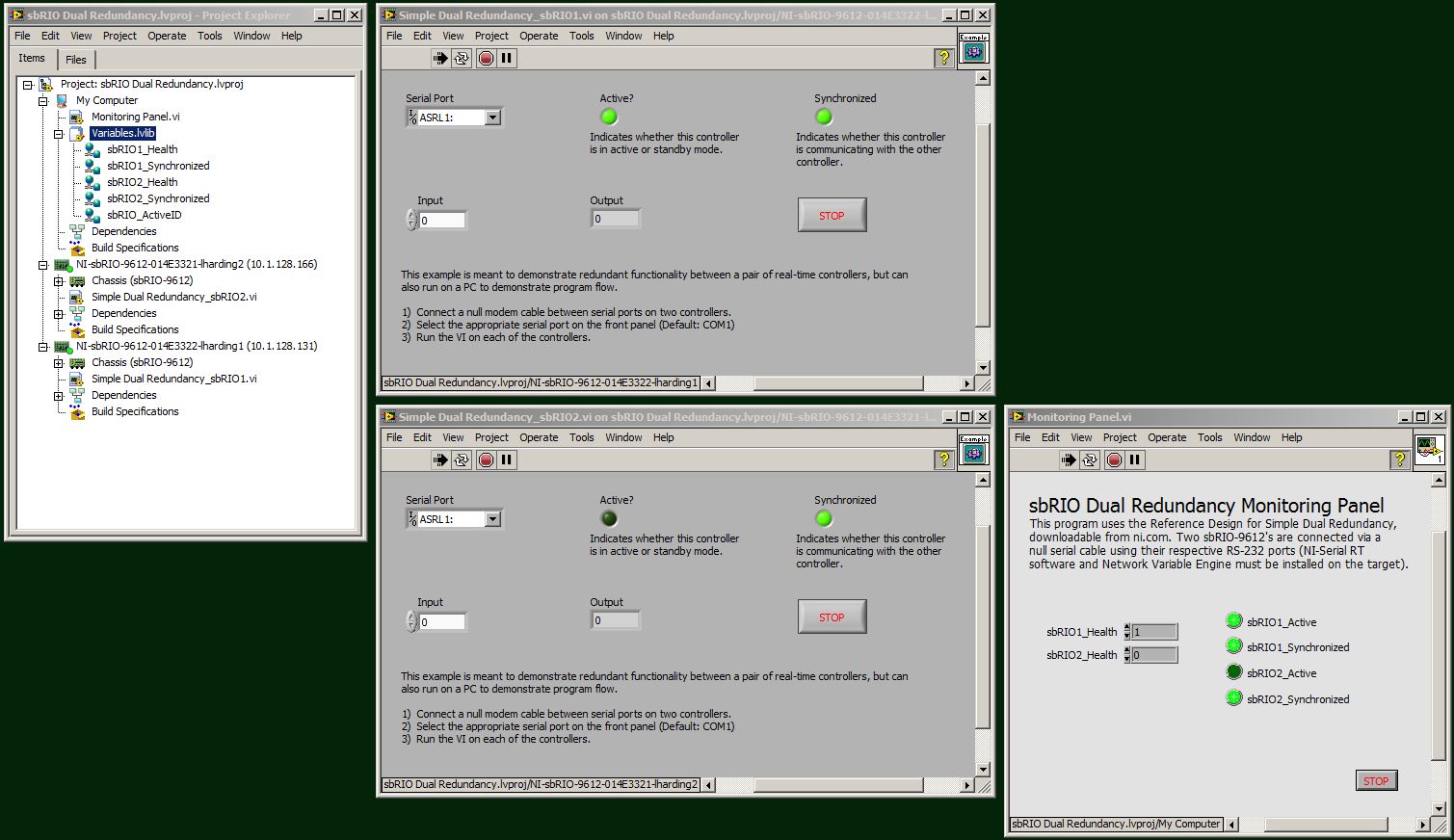Screen dimensions: 1454x840
Task: Click Run arrow in sbRIO2 window toolbar
Action: pos(440,459)
